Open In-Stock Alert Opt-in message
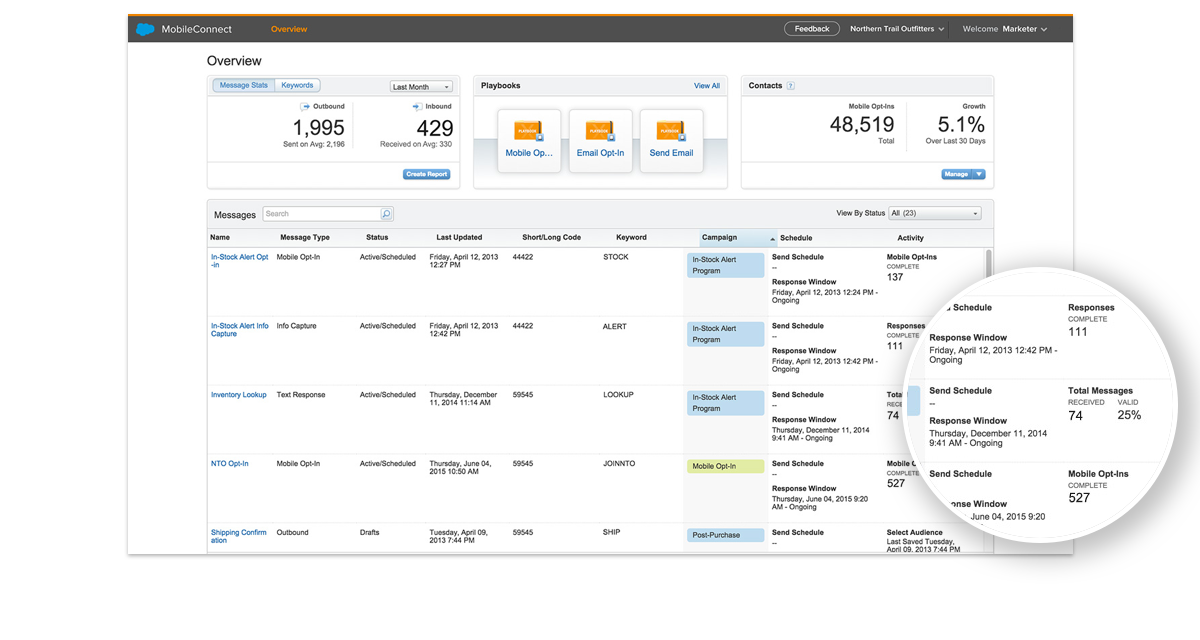 click(240, 261)
